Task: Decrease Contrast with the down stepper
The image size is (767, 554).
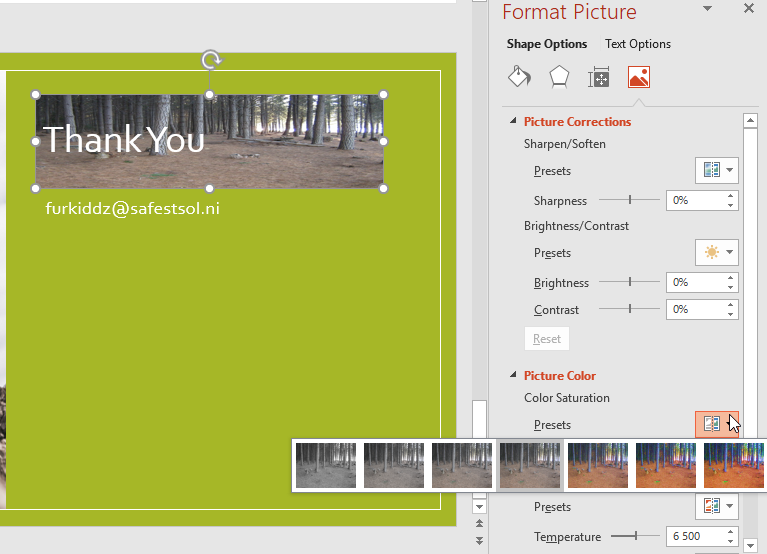Action: point(730,314)
